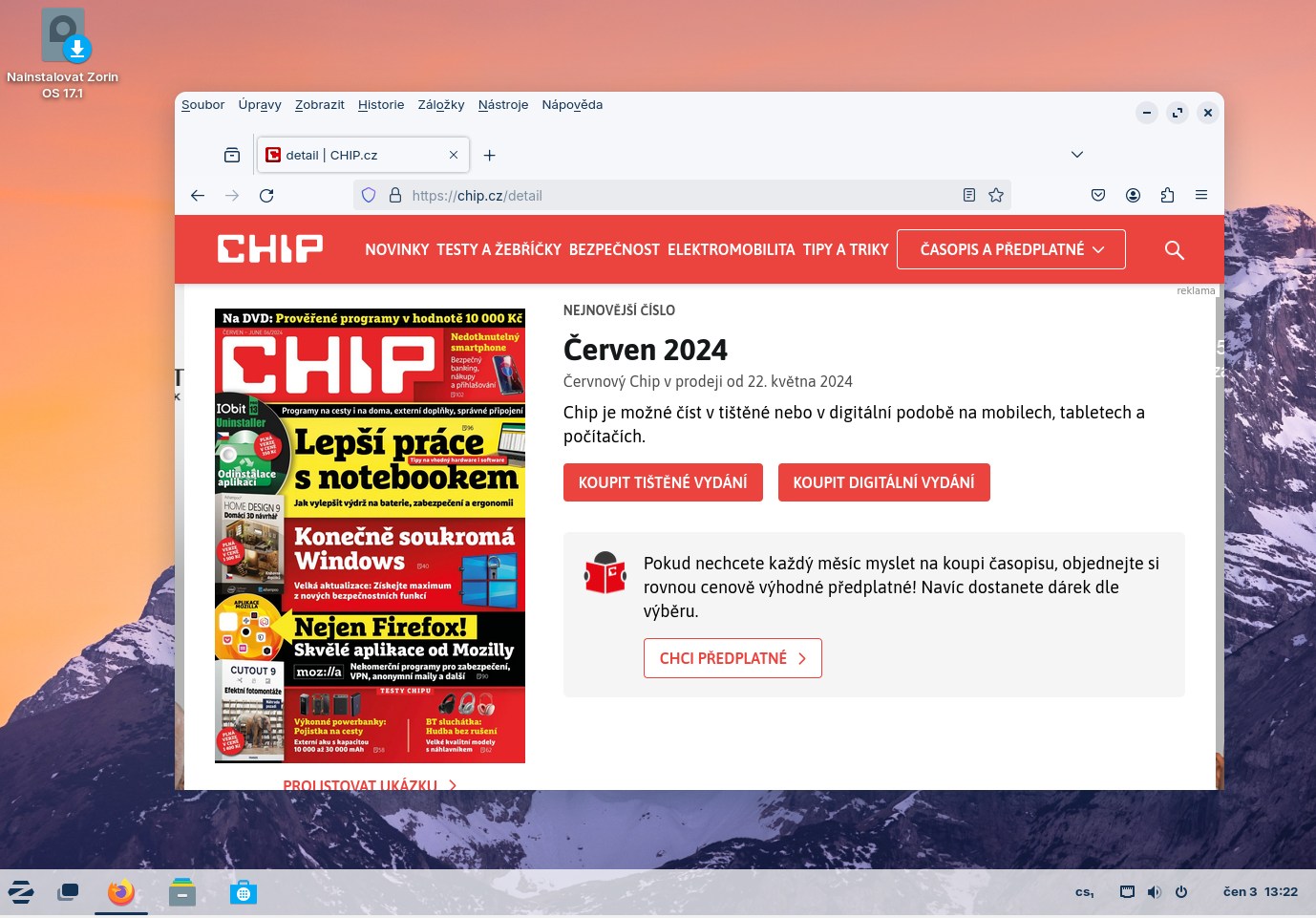Screen dimensions: 1316x918
Task: Open TIPY A TRIKY section
Action: pos(846,249)
